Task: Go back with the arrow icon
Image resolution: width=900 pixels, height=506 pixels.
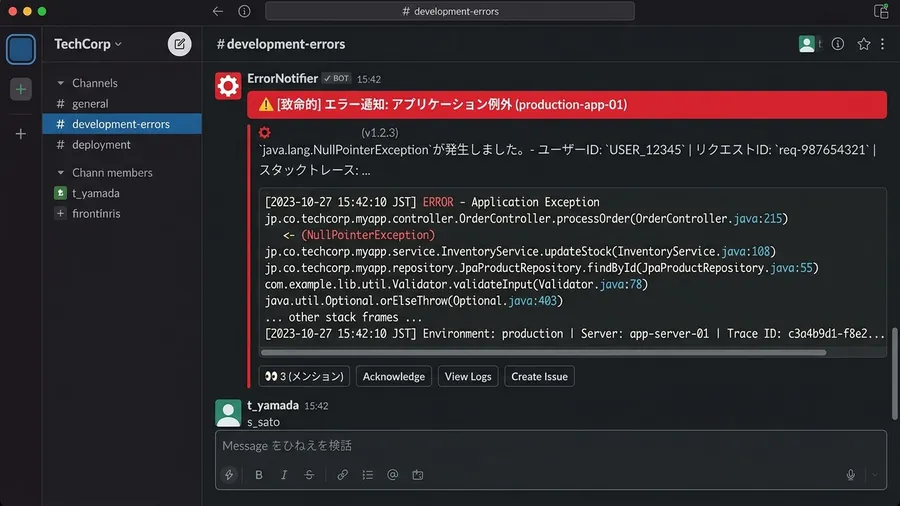Action: click(218, 11)
